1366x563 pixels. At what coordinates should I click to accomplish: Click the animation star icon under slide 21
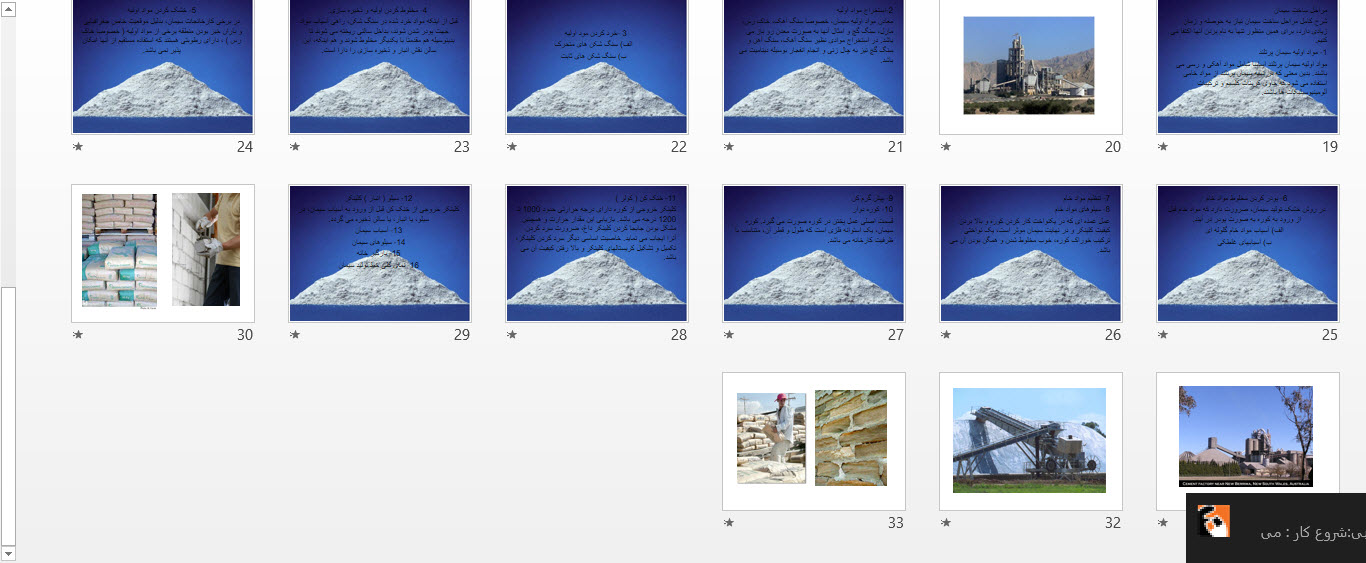[x=729, y=147]
